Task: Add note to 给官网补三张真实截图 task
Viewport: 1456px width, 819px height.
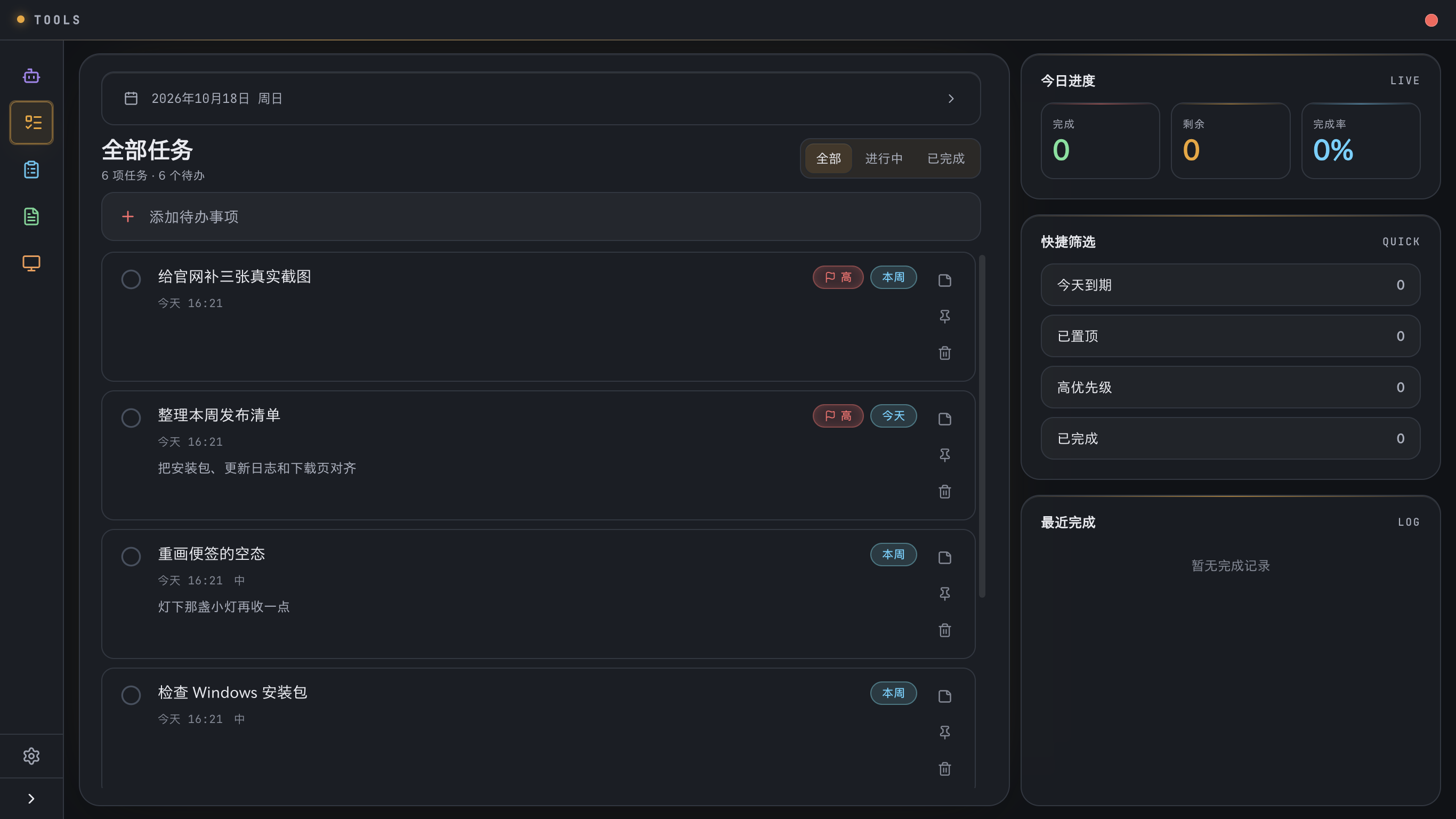Action: (x=944, y=280)
